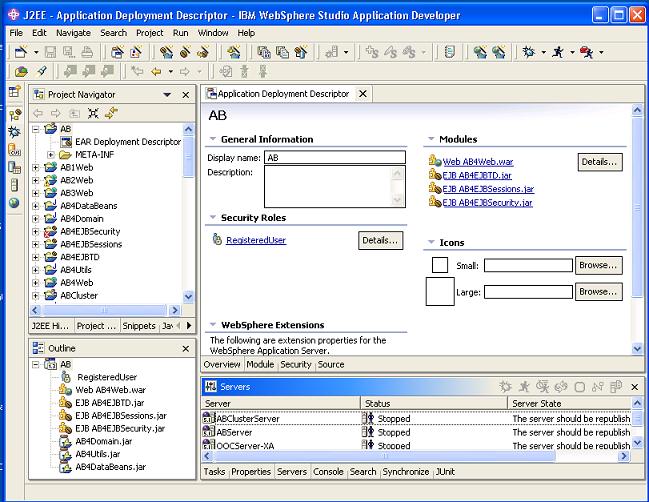Image resolution: width=649 pixels, height=502 pixels.
Task: Click the Navigator Up one level icon
Action: coord(74,113)
